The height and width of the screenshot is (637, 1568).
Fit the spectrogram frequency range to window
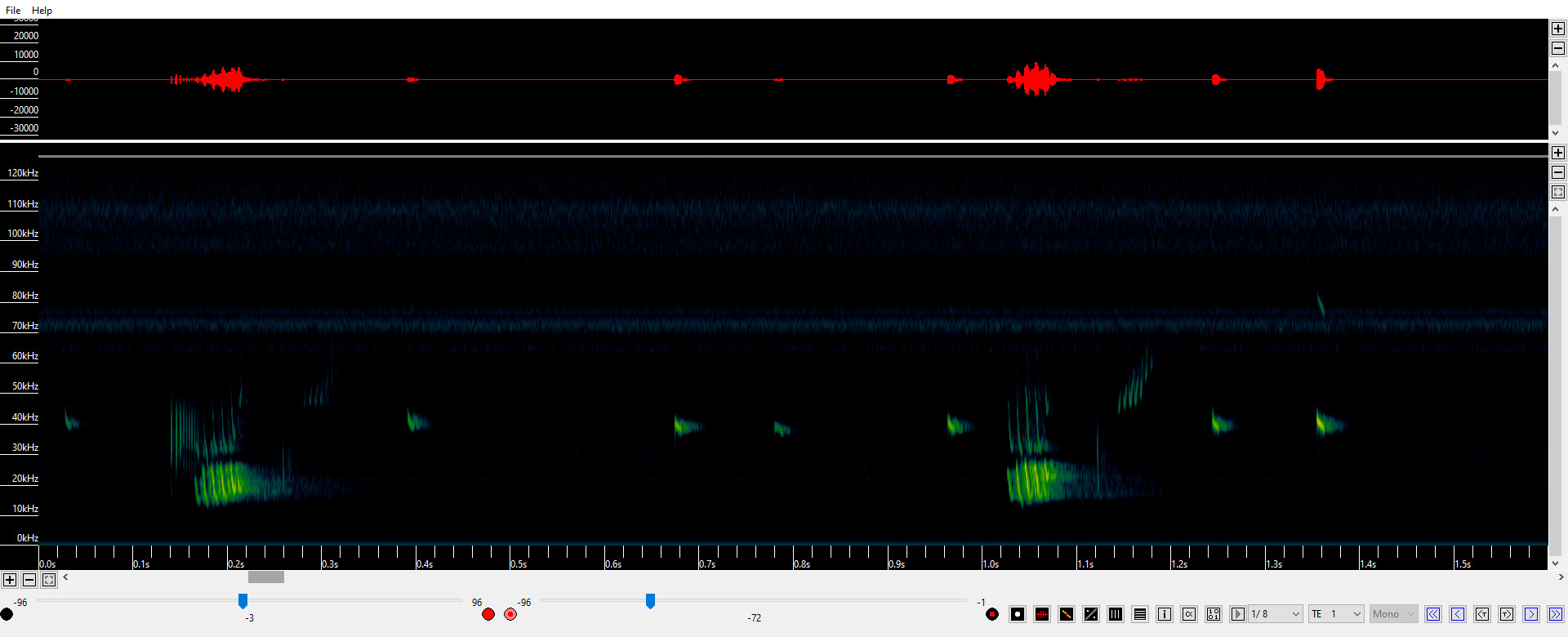click(1558, 192)
